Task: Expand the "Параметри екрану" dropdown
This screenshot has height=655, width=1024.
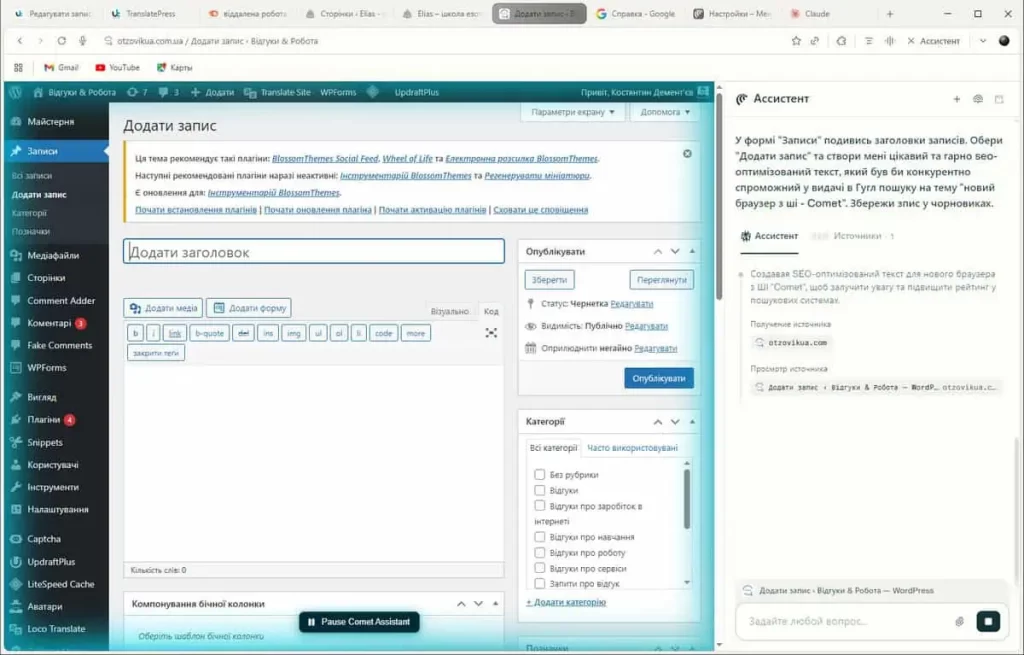Action: (572, 112)
